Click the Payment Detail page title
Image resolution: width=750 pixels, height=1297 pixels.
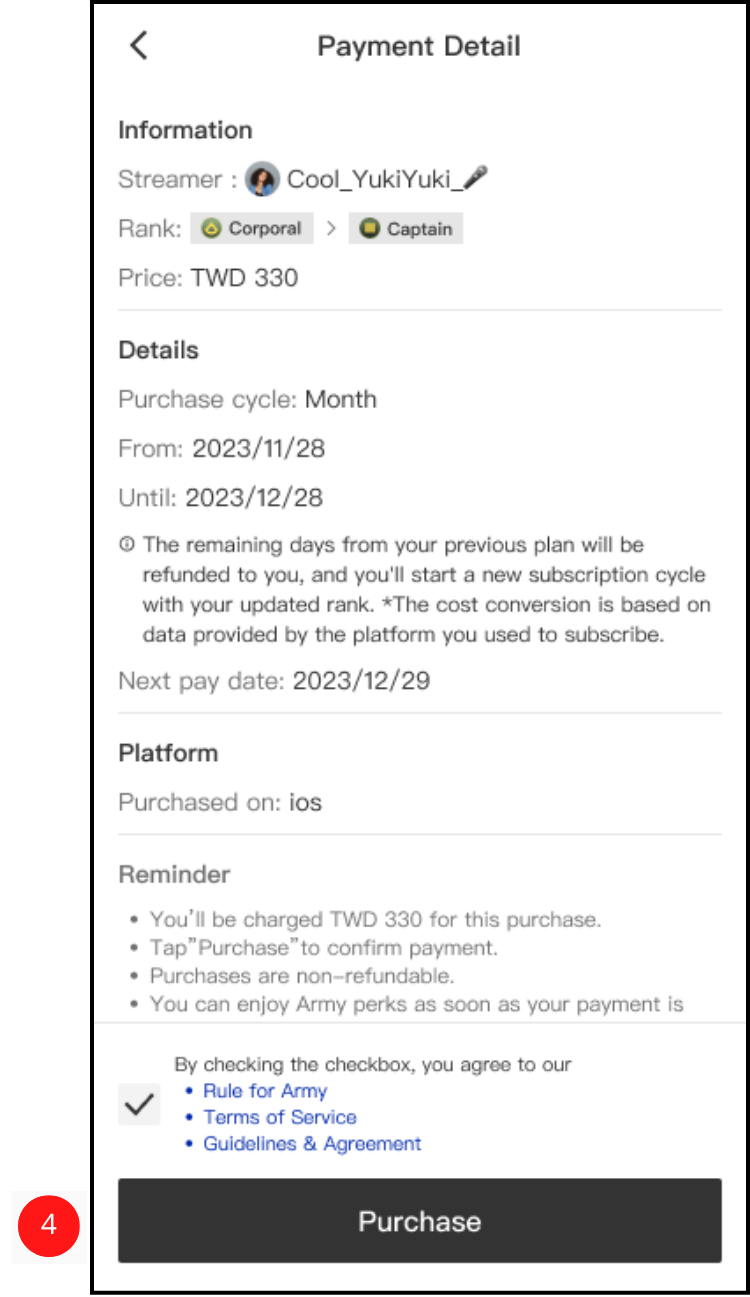tap(419, 46)
